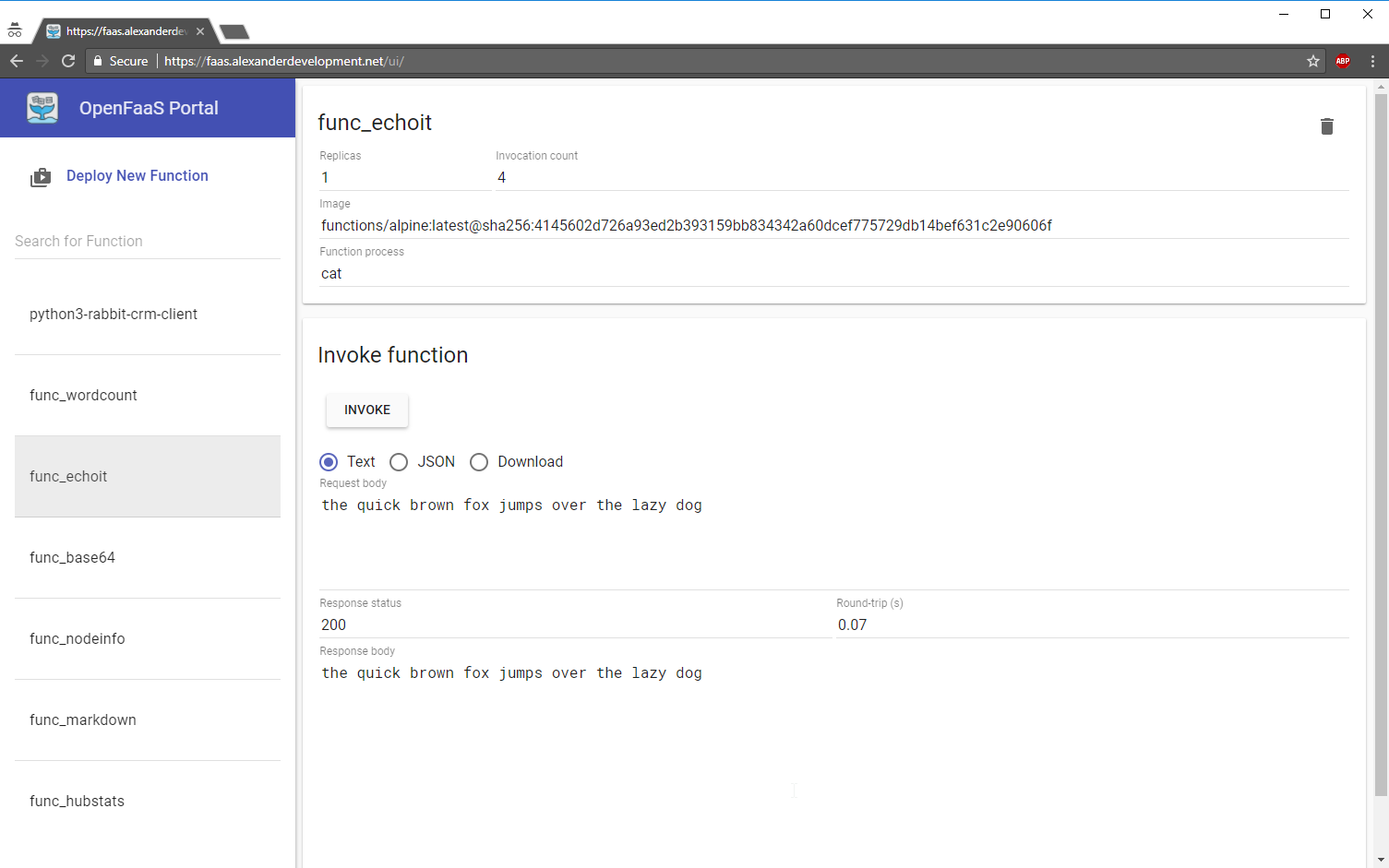Click the Response body text
Image resolution: width=1389 pixels, height=868 pixels.
pyautogui.click(x=512, y=673)
